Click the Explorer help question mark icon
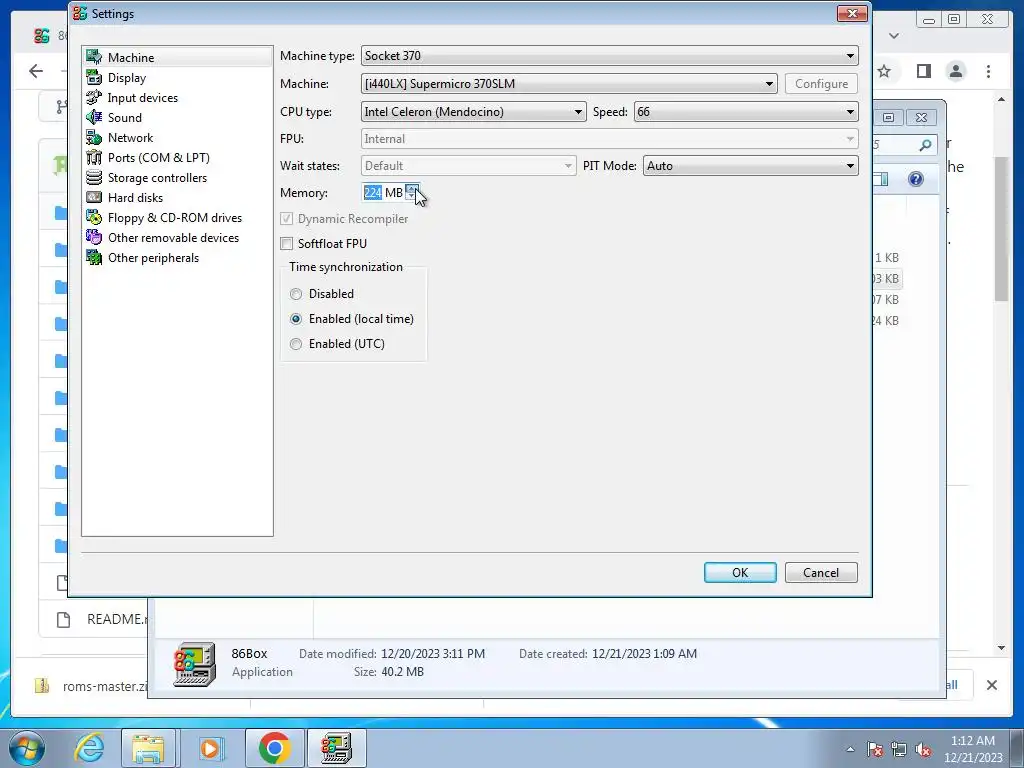This screenshot has height=768, width=1024. (x=916, y=179)
